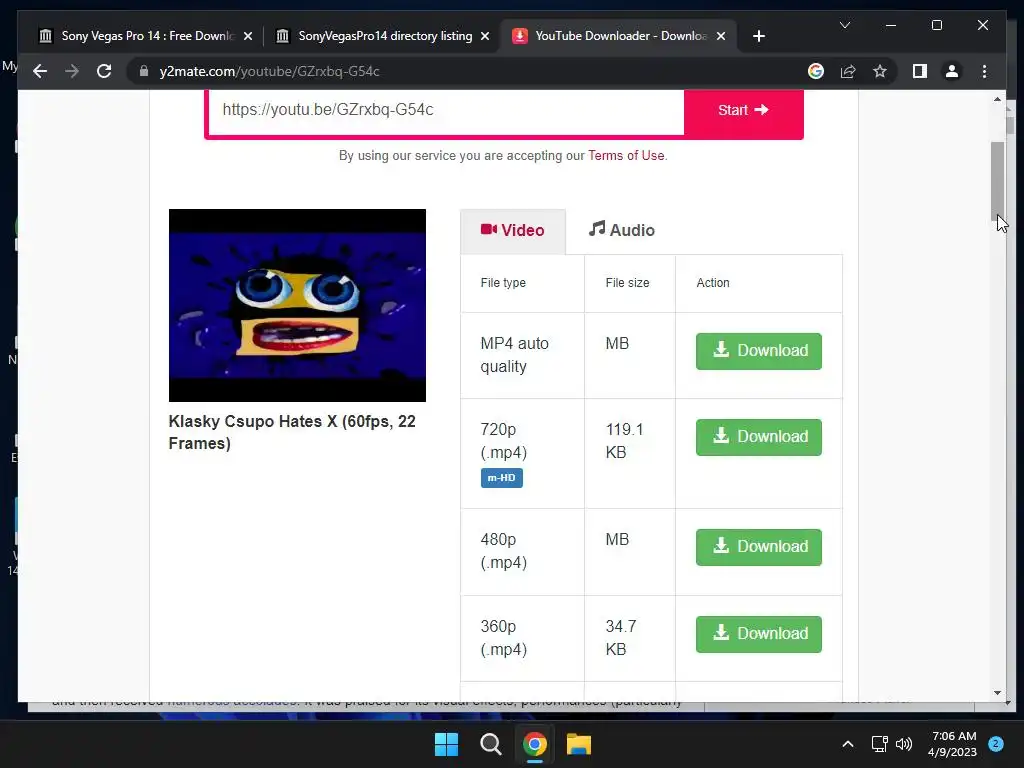Expand the tab search chevron
The image size is (1024, 768).
(x=844, y=25)
